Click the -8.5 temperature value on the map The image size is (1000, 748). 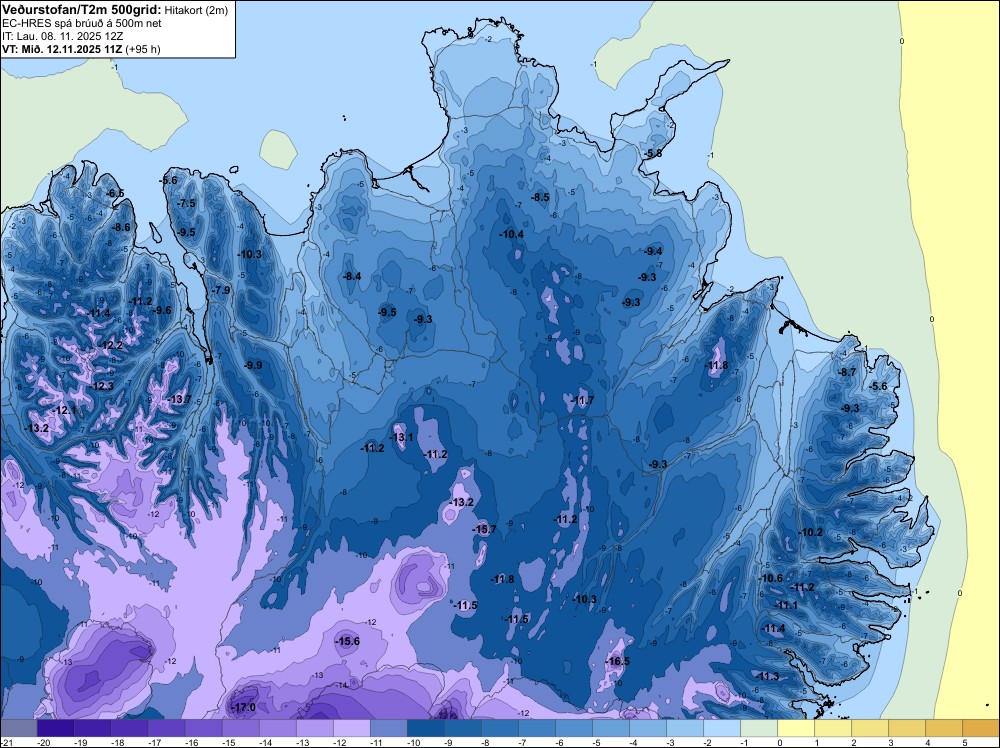pyautogui.click(x=541, y=198)
